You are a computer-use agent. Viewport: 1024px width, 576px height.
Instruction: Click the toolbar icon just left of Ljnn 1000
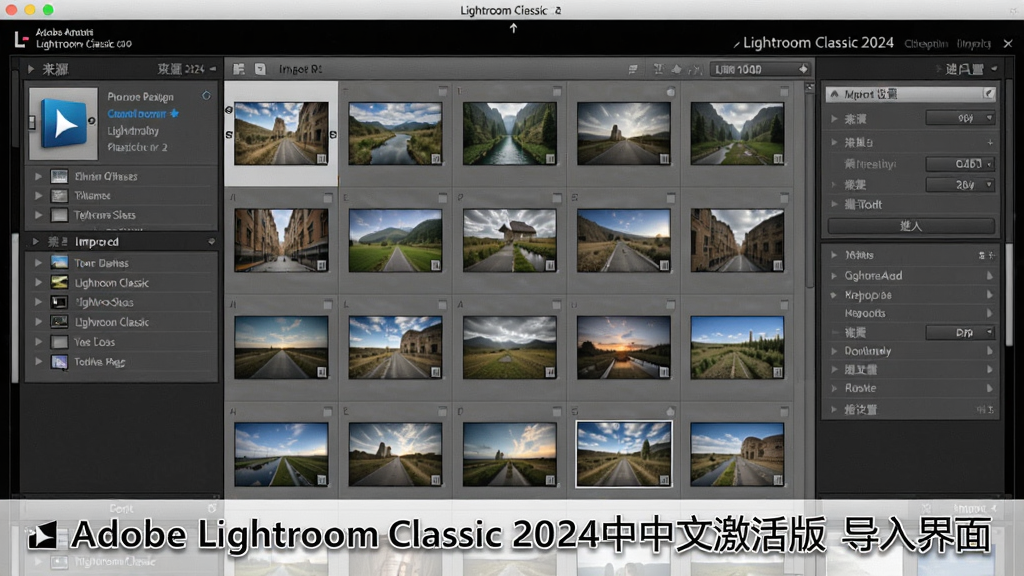pyautogui.click(x=695, y=69)
